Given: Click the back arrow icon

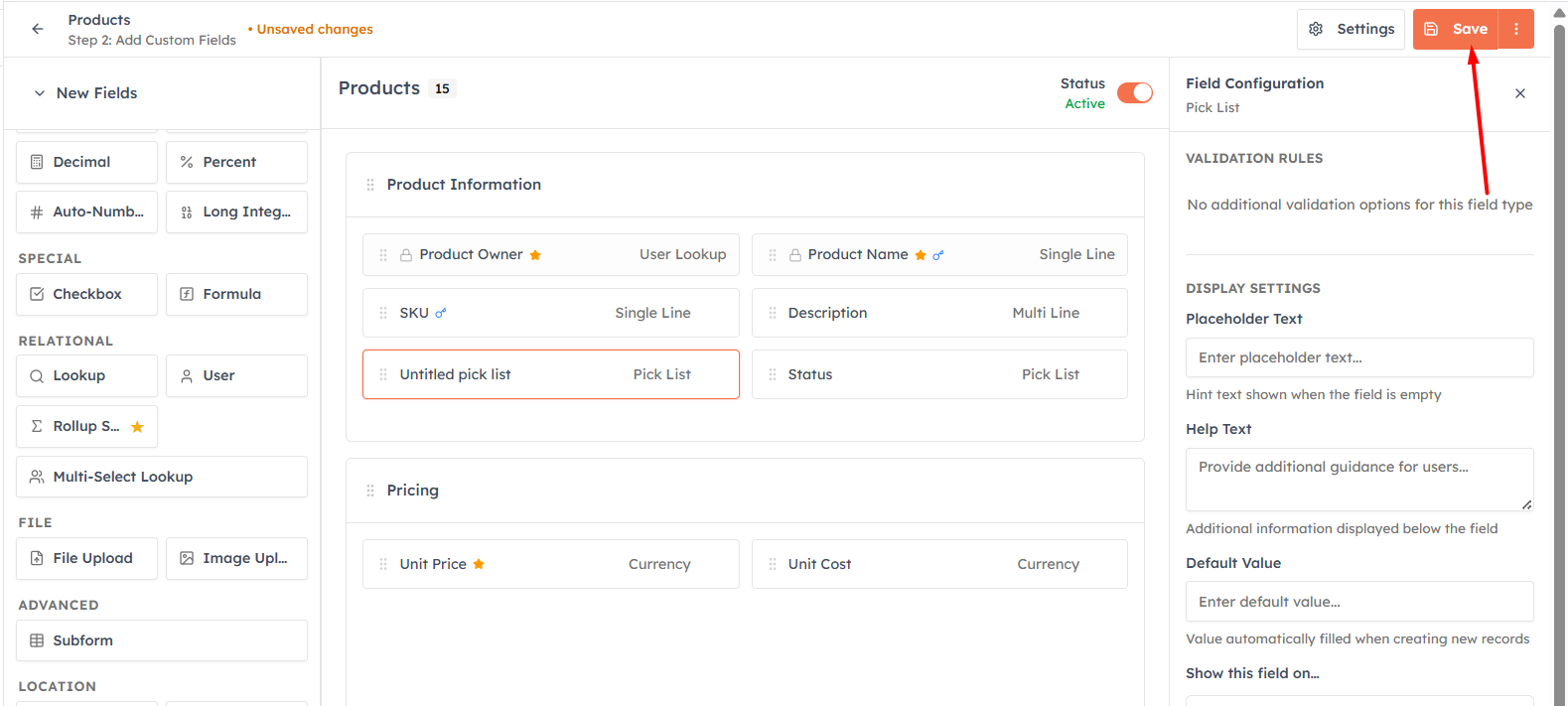Looking at the screenshot, I should 38,29.
